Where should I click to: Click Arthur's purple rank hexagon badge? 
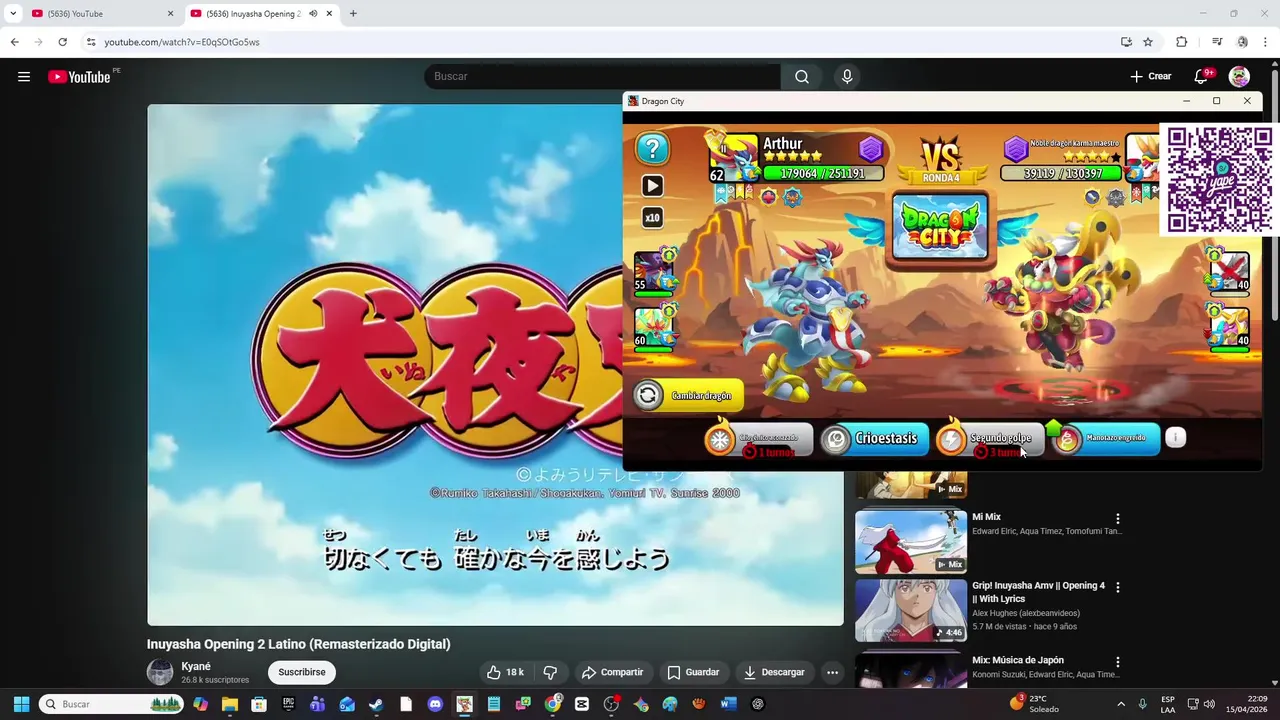coord(871,150)
